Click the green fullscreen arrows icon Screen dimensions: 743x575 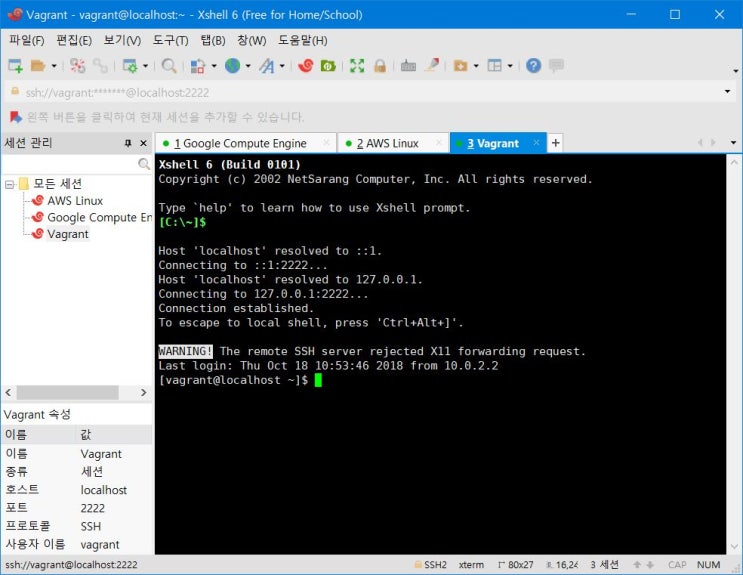click(357, 66)
